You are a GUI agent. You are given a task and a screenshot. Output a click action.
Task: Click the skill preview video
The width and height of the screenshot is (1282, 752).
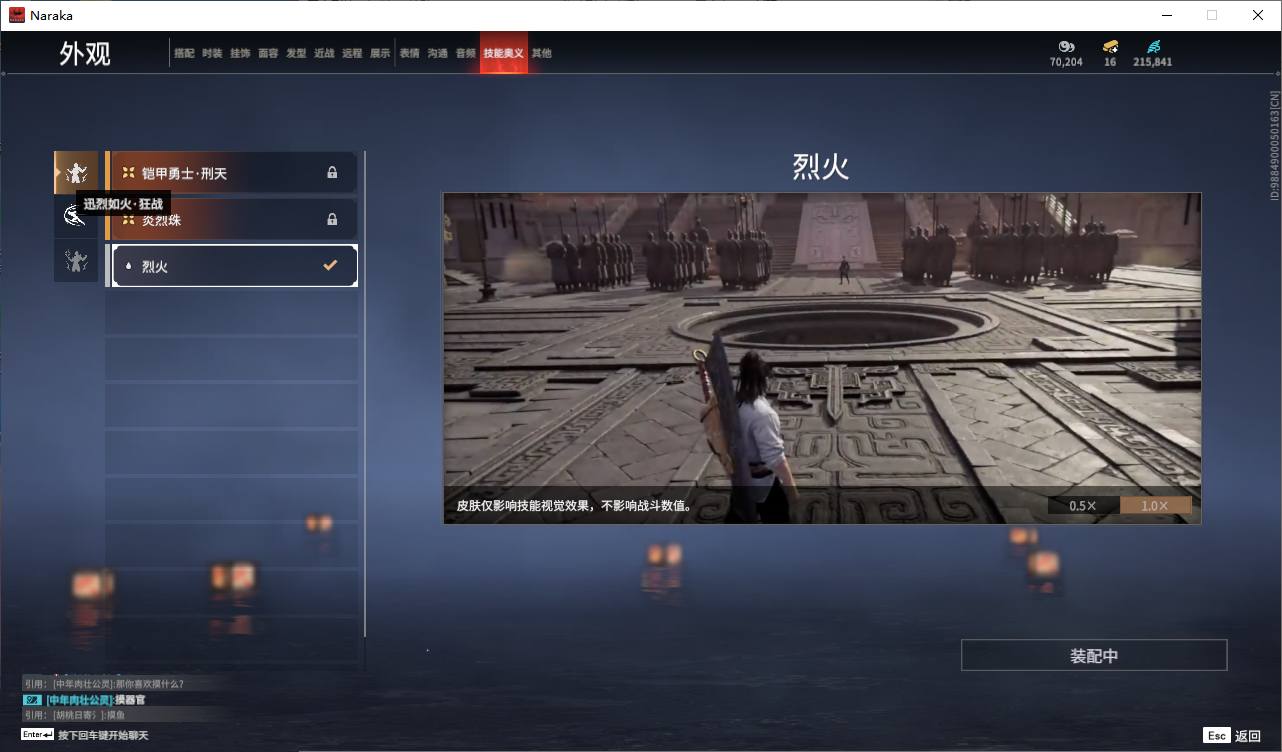coord(822,358)
